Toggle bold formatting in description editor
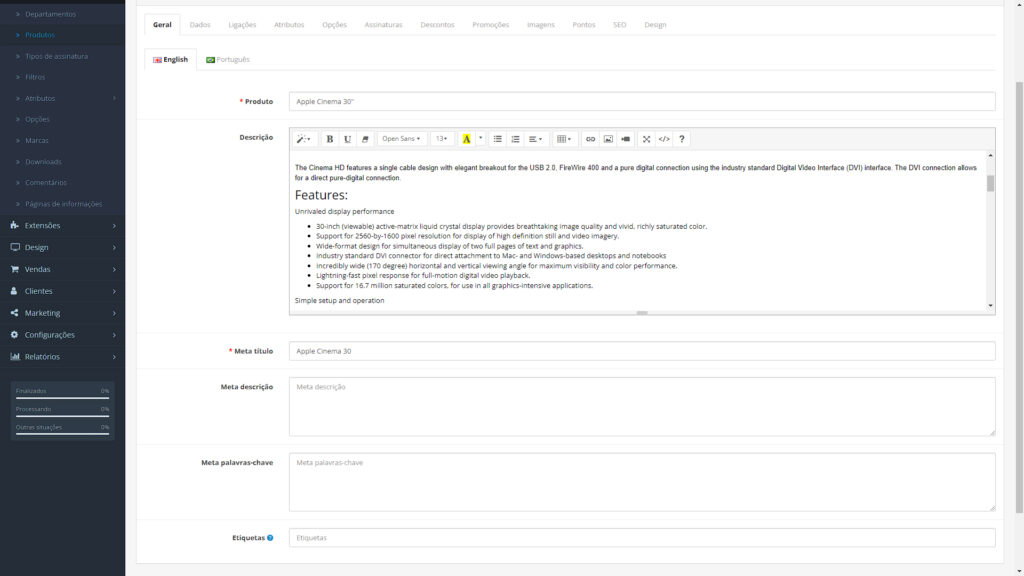 [330, 139]
